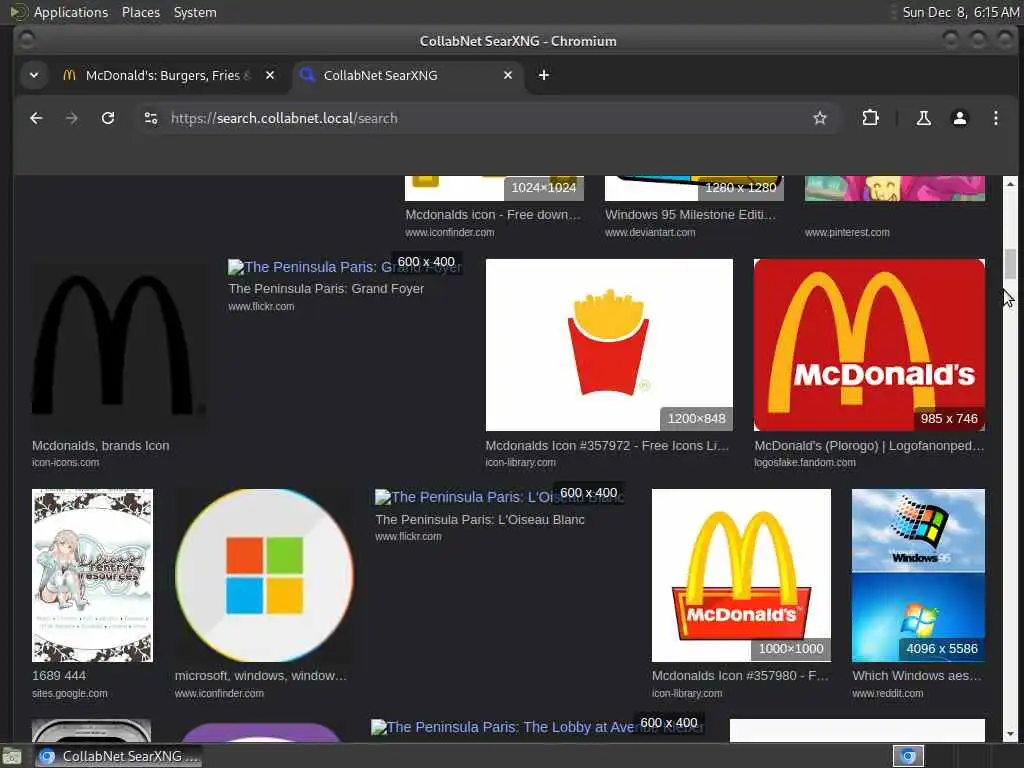Open the Applications menu

pos(71,12)
